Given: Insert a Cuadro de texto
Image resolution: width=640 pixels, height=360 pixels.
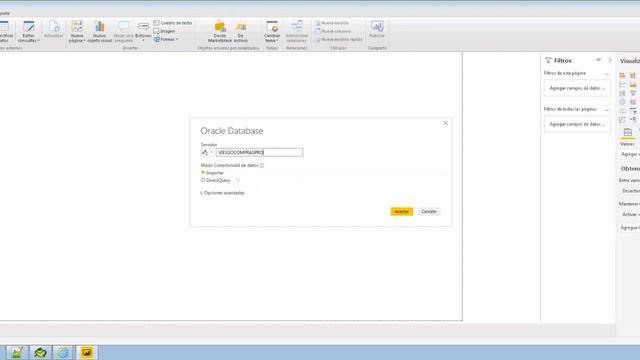Looking at the screenshot, I should (173, 23).
